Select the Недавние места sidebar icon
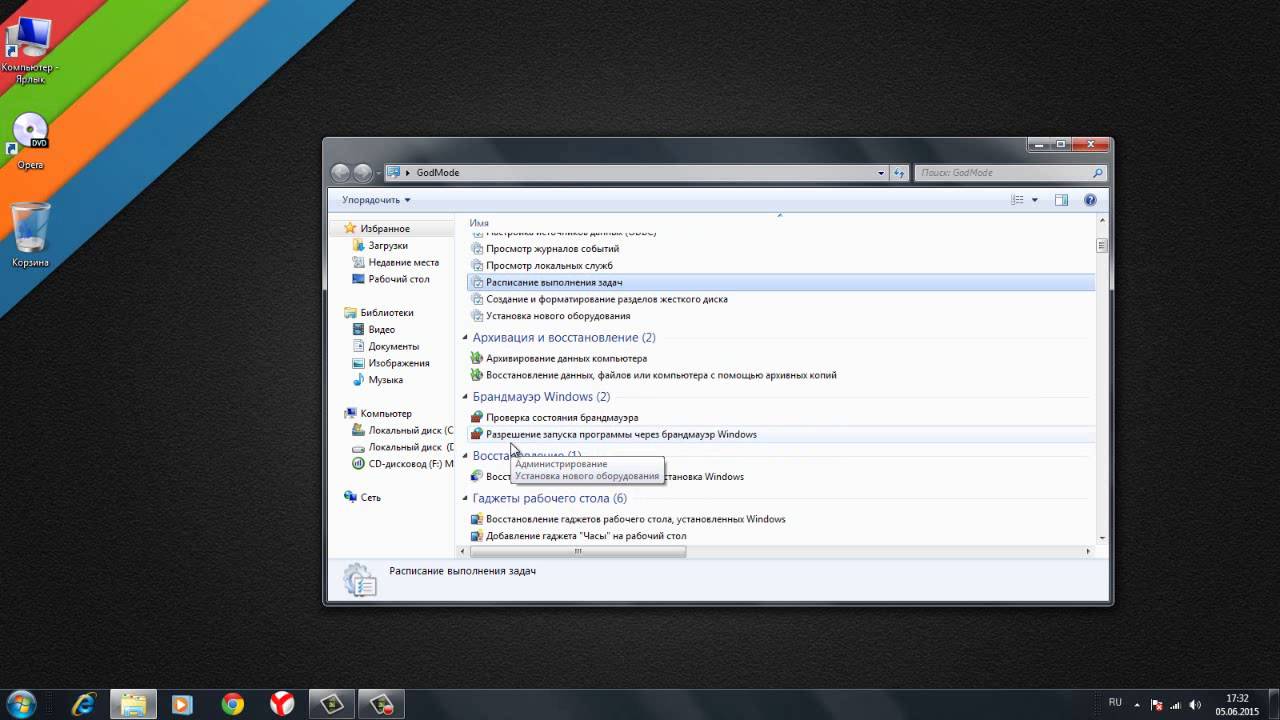 359,262
